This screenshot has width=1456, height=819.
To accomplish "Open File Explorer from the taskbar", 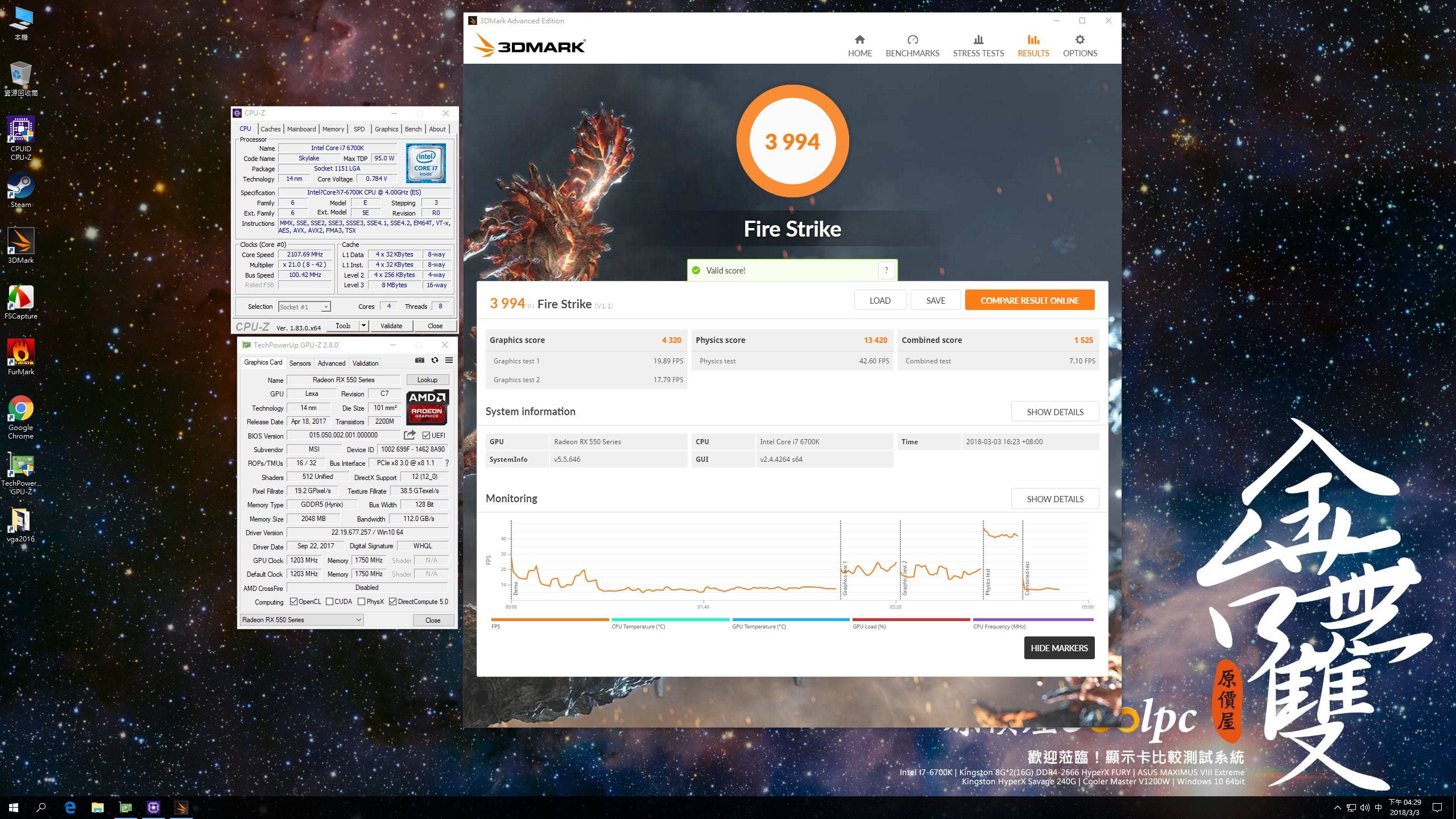I will (98, 807).
